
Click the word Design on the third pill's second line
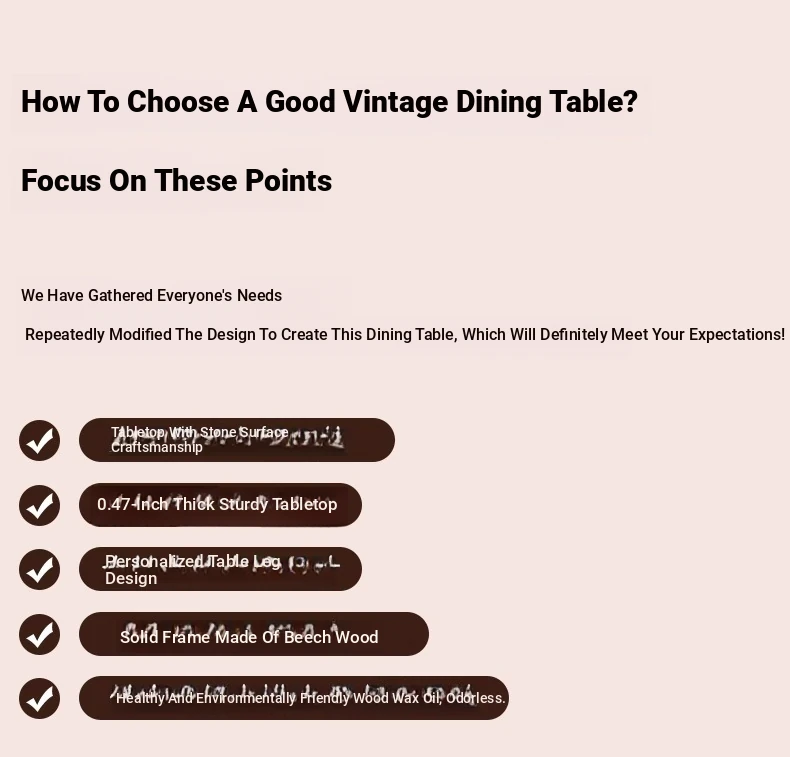pos(131,578)
